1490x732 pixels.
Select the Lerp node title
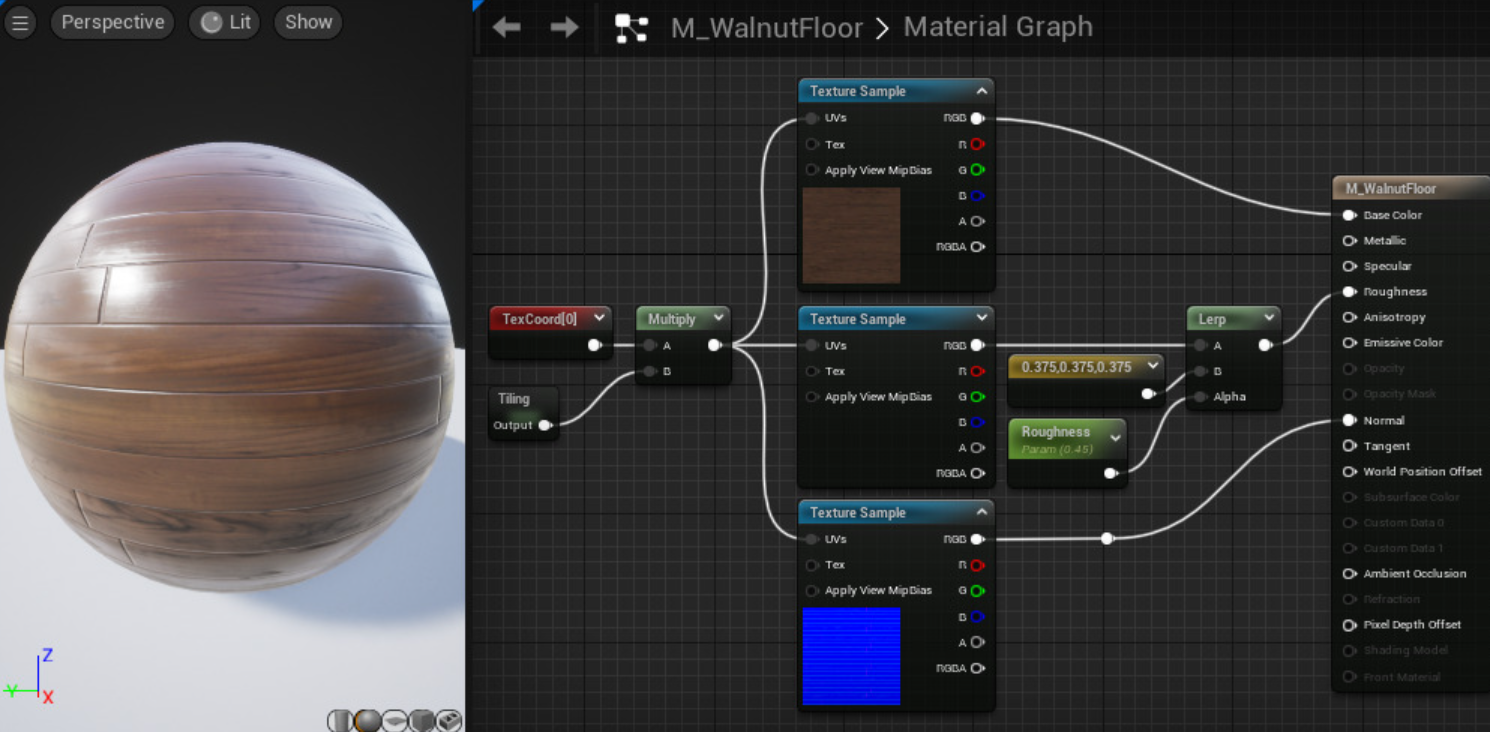pos(1211,319)
